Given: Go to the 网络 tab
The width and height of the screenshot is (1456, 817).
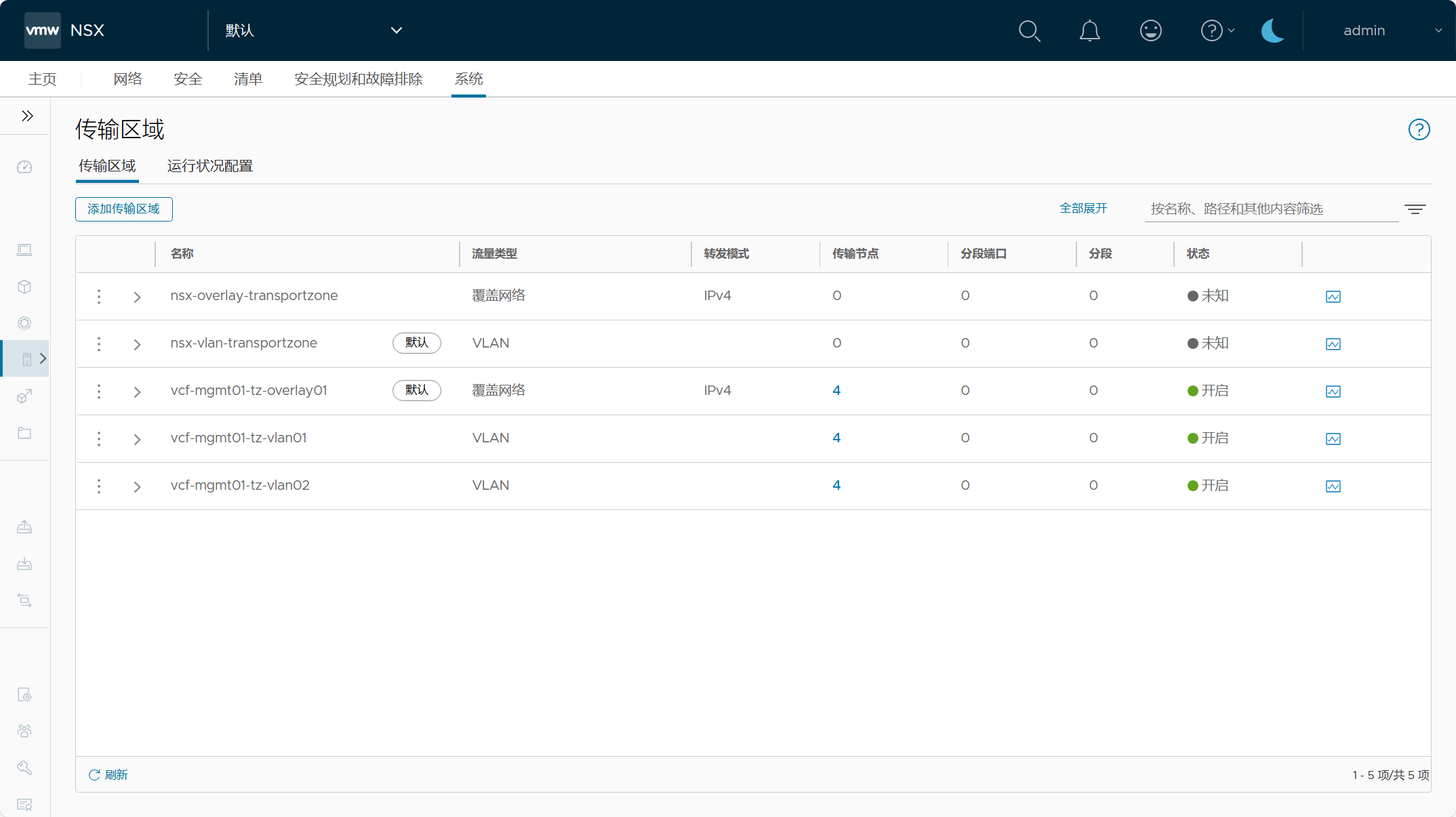Looking at the screenshot, I should [x=127, y=79].
